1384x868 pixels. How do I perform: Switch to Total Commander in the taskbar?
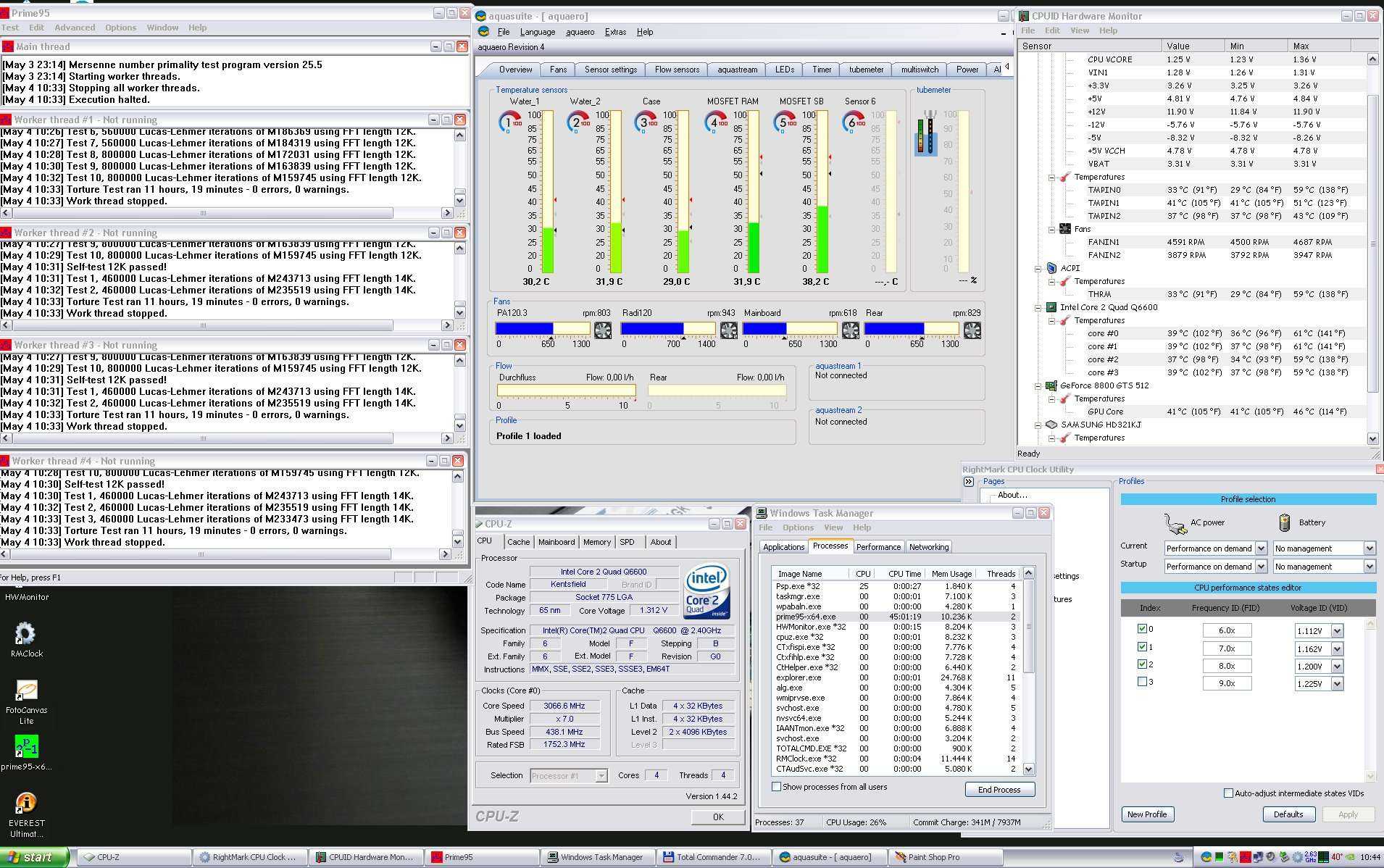pyautogui.click(x=713, y=857)
